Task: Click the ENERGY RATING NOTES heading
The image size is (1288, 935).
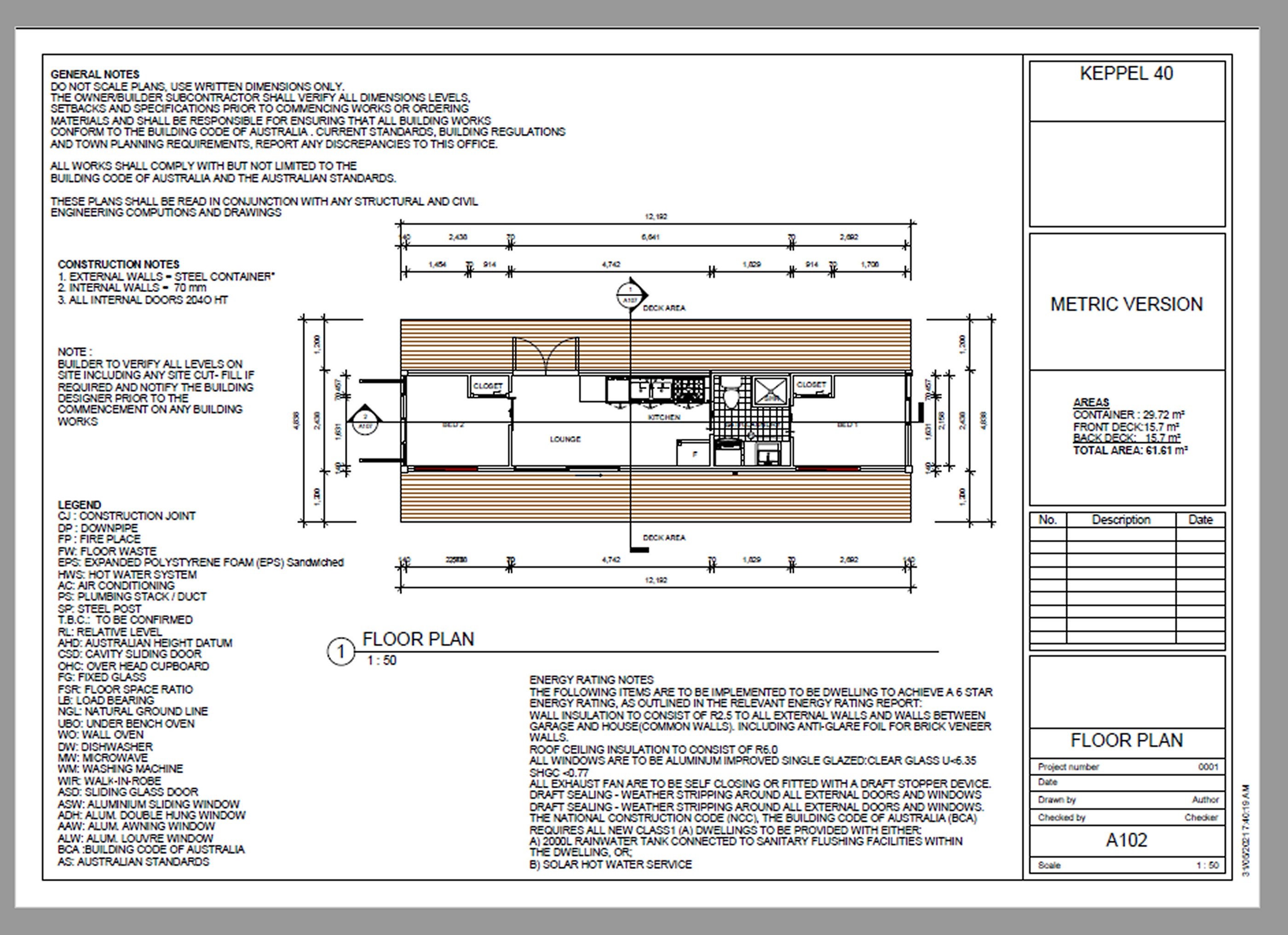Action: [x=591, y=680]
